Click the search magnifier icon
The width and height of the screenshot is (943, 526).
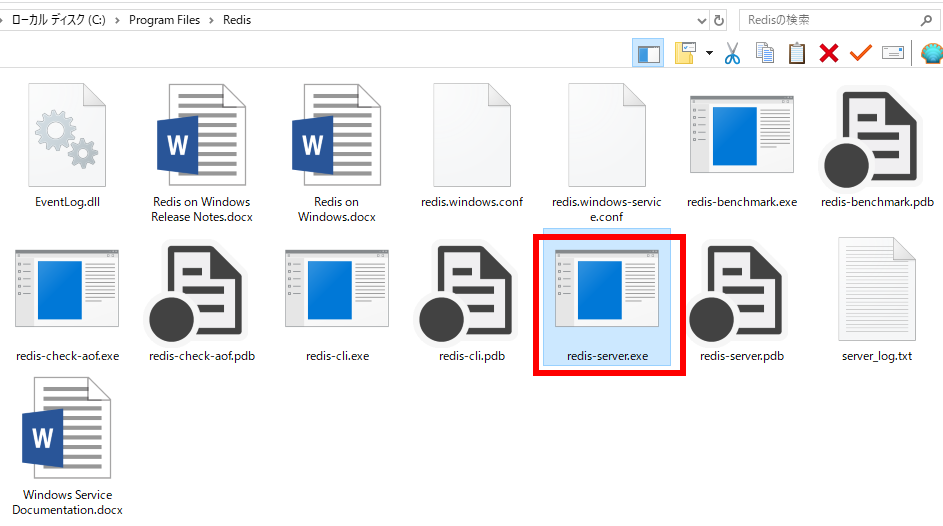tap(926, 20)
